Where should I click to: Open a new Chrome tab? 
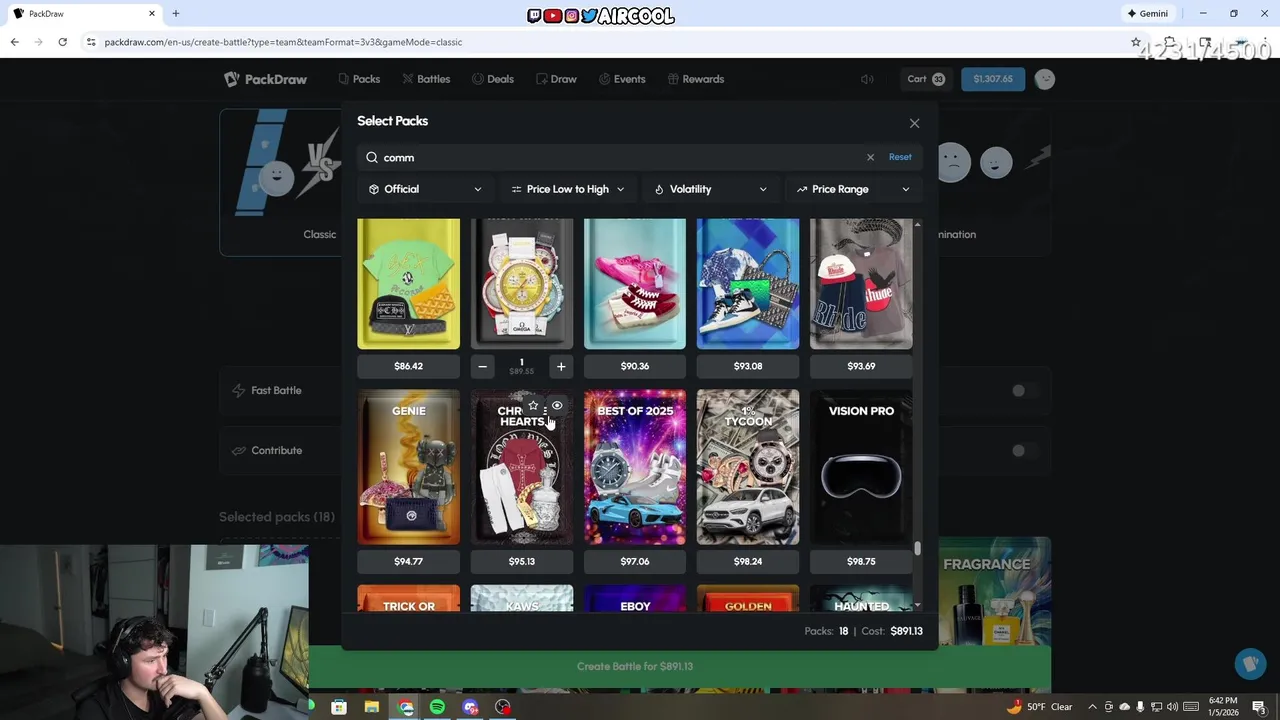click(x=176, y=13)
